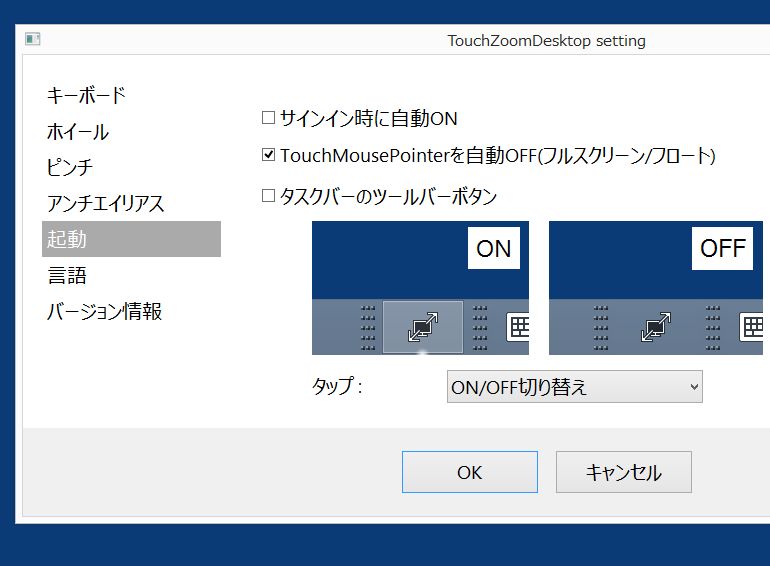Open the ホイール settings category
Screen dimensions: 770x566
78,132
